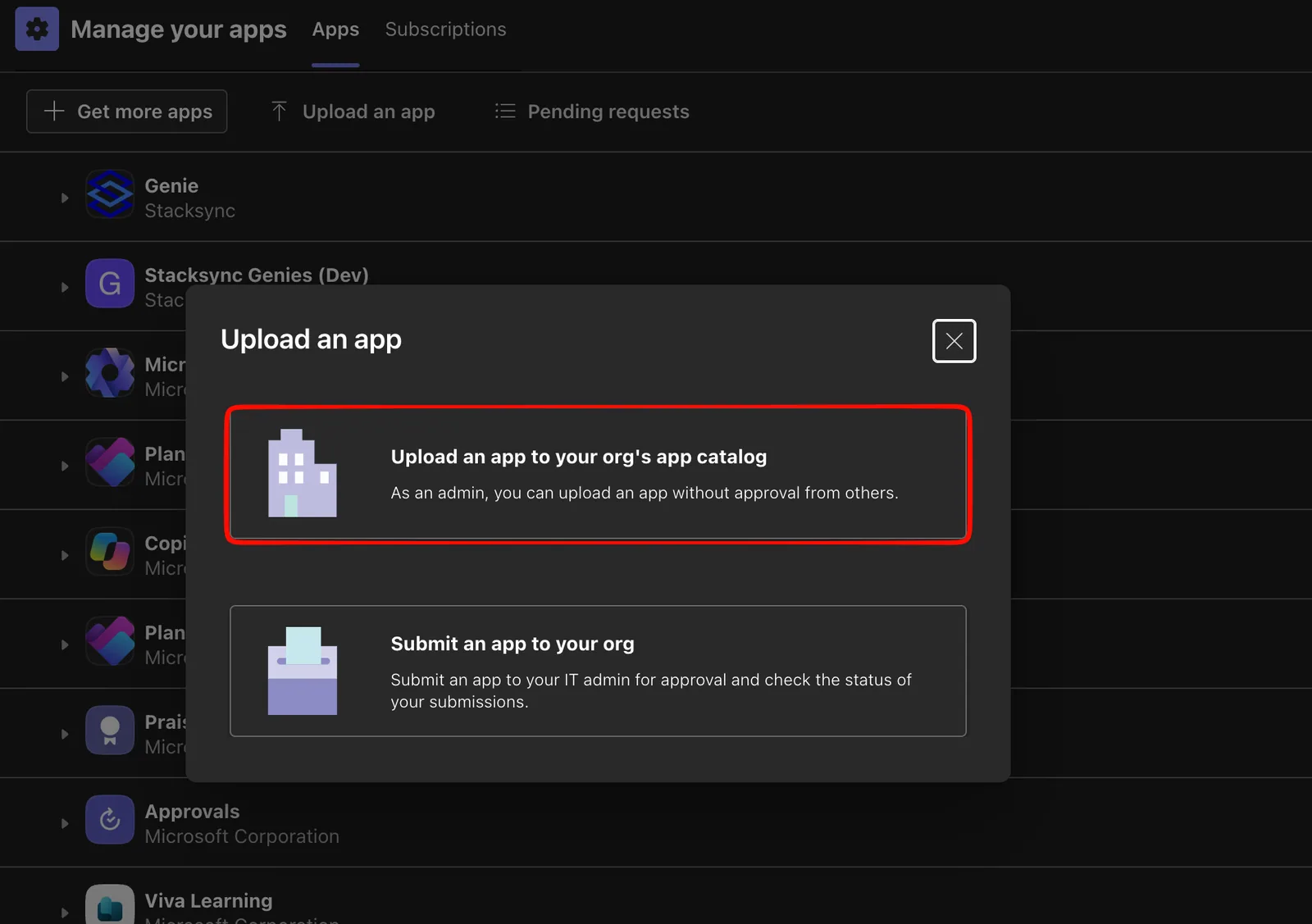Click the upload arrow icon
Viewport: 1312px width, 924px height.
click(279, 111)
